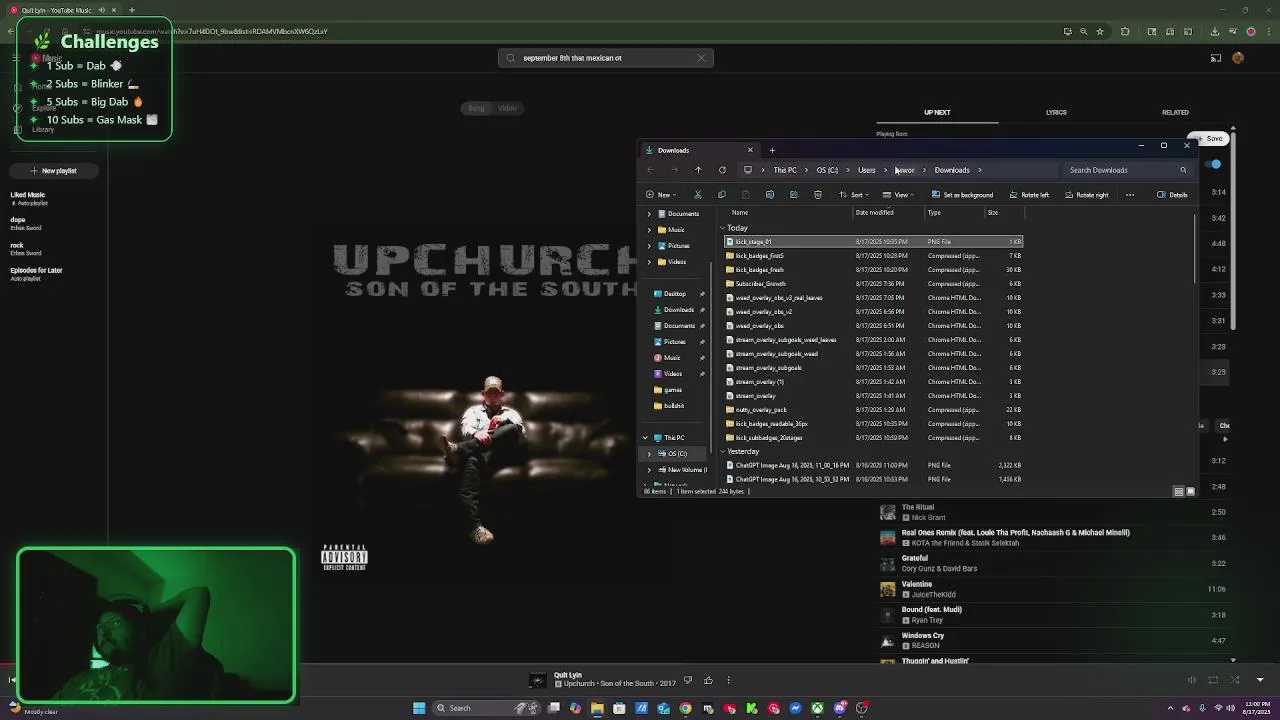Like the song Quit Lyin
This screenshot has height=720, width=1280.
pos(708,680)
